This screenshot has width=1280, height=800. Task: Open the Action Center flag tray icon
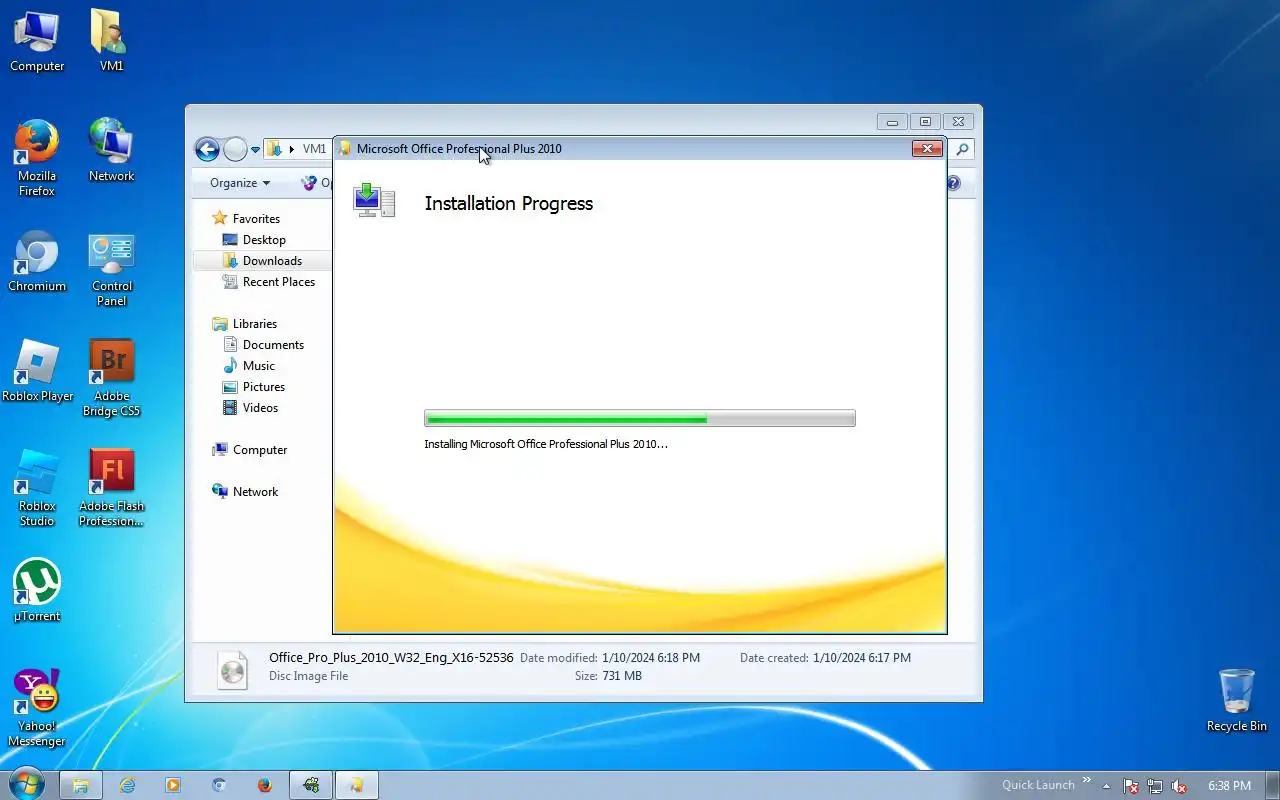pyautogui.click(x=1131, y=786)
